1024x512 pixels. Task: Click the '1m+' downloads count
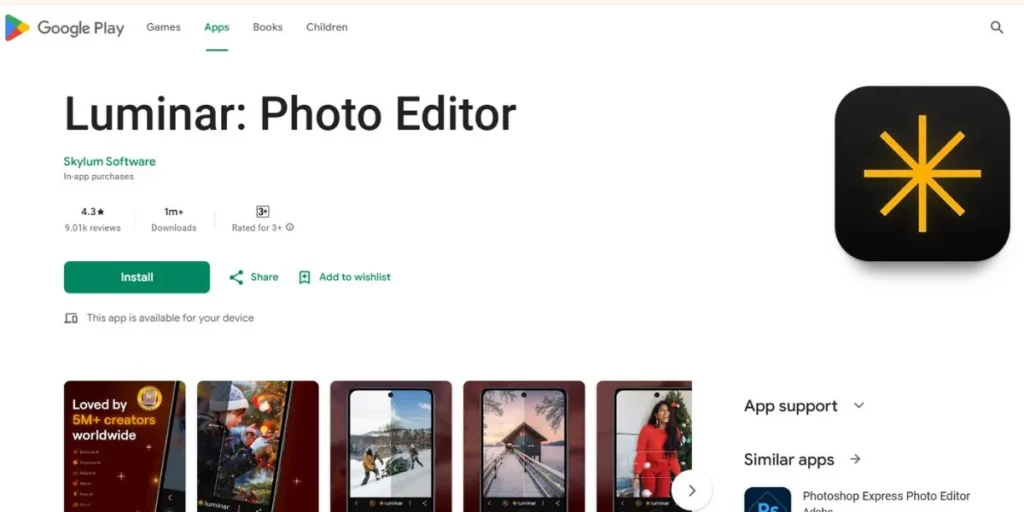pos(174,212)
